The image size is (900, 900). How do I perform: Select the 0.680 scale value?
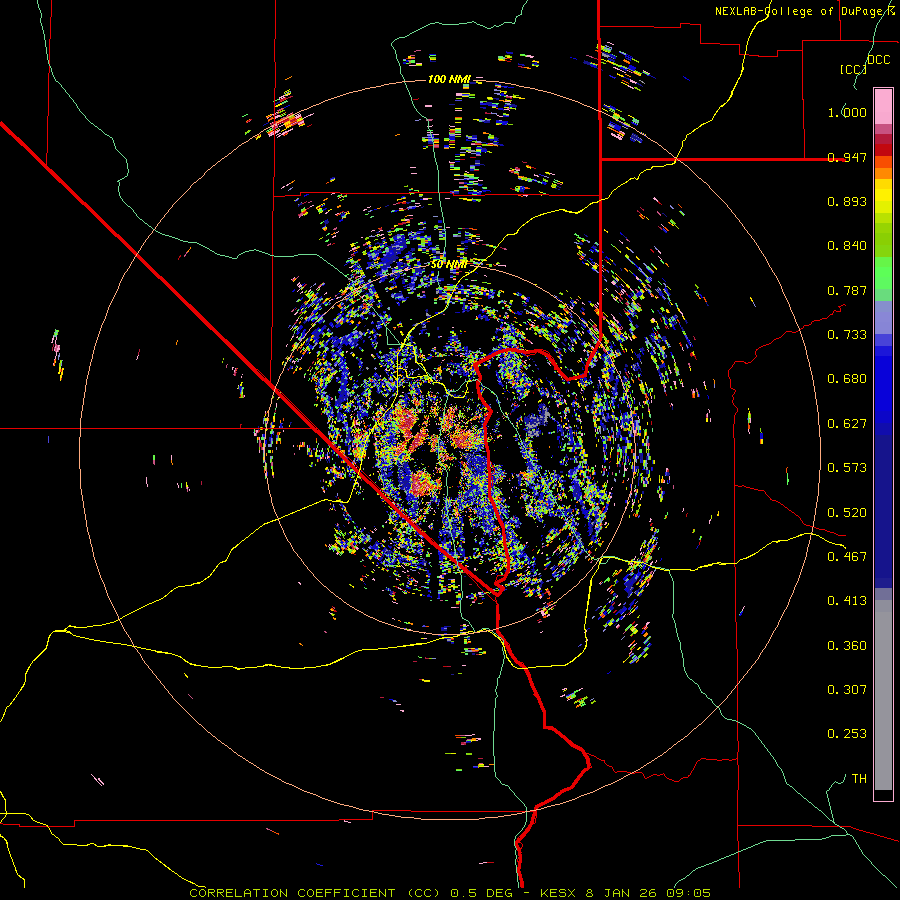click(847, 379)
